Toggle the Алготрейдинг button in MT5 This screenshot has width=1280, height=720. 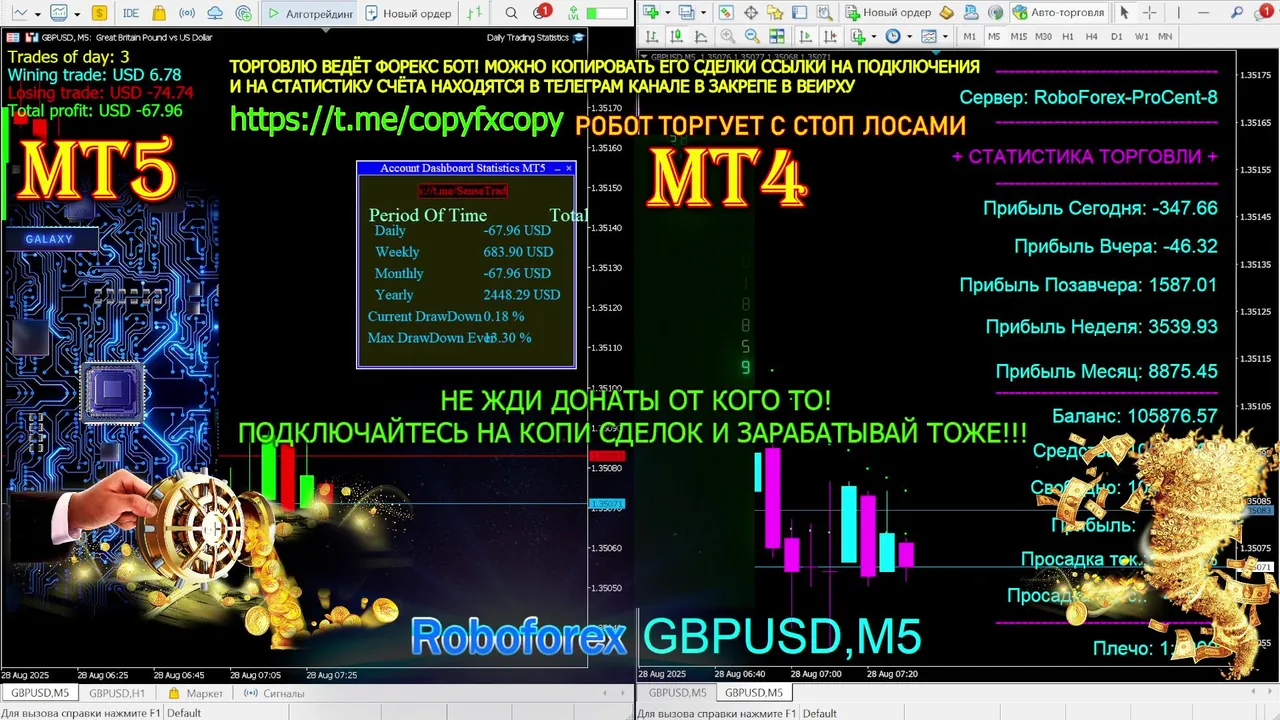pyautogui.click(x=310, y=14)
